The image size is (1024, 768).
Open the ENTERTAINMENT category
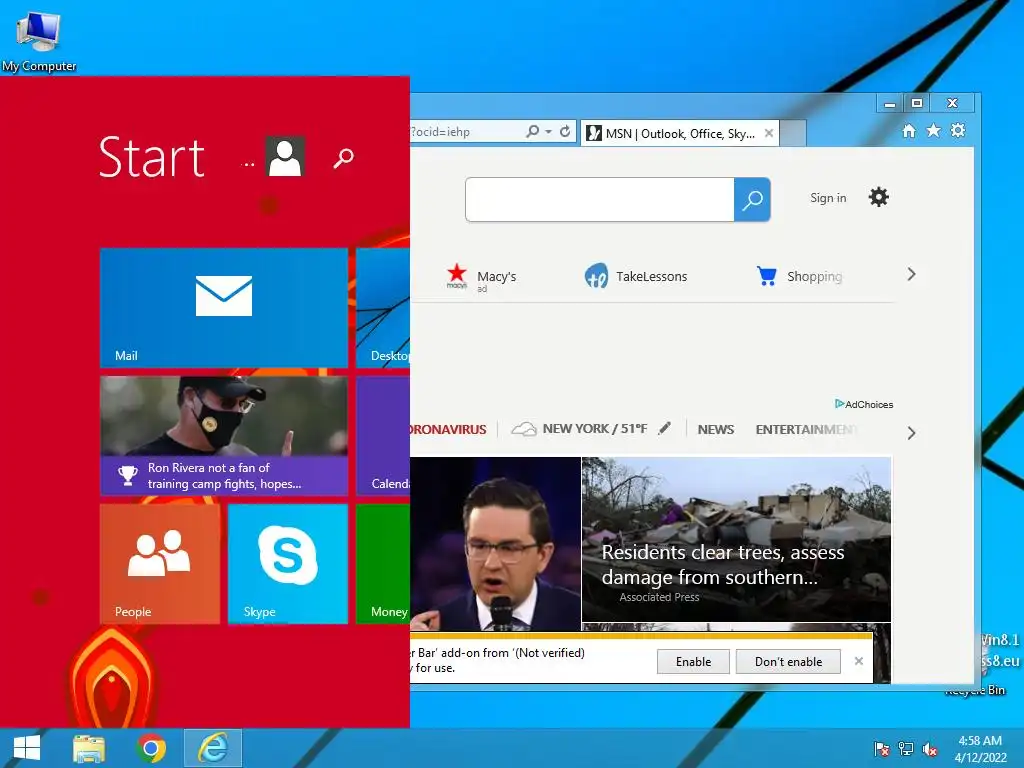click(x=806, y=430)
